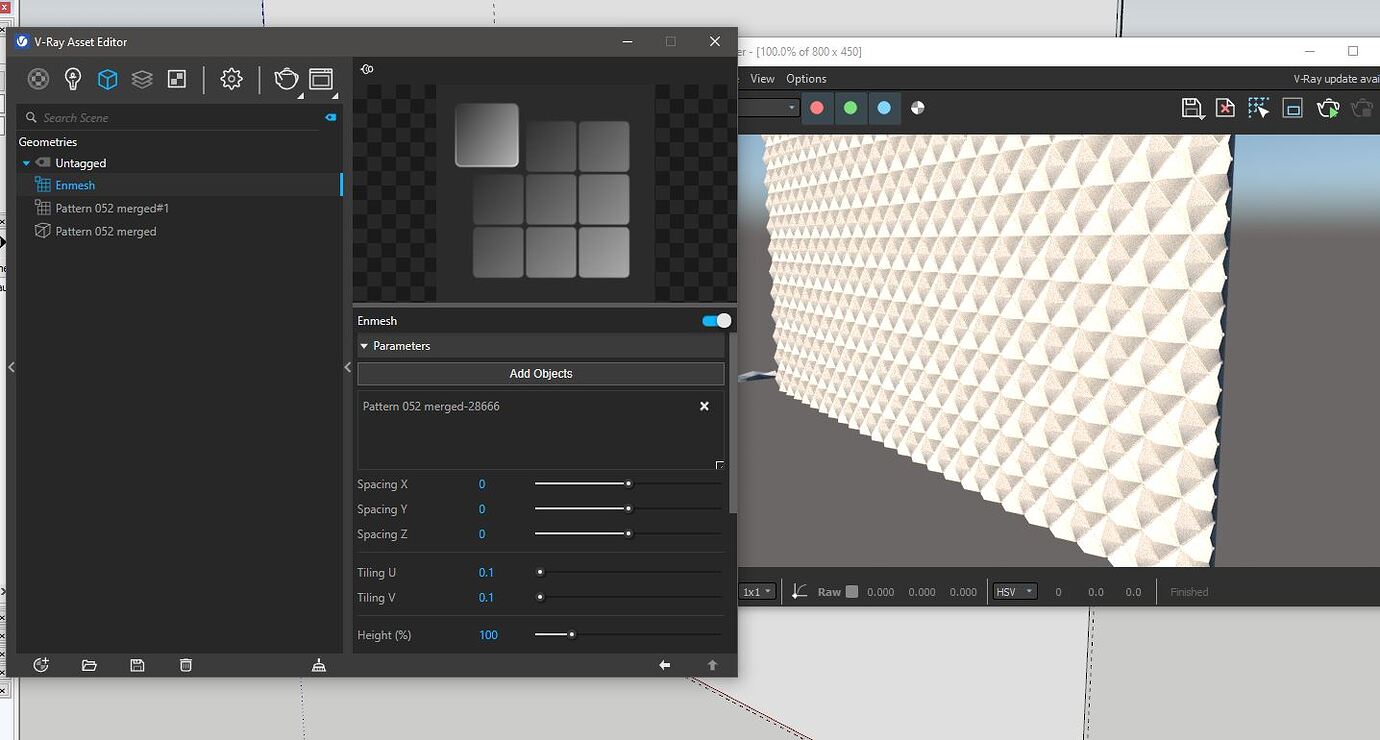The height and width of the screenshot is (740, 1380).
Task: Select the Lights category icon
Action: point(72,79)
